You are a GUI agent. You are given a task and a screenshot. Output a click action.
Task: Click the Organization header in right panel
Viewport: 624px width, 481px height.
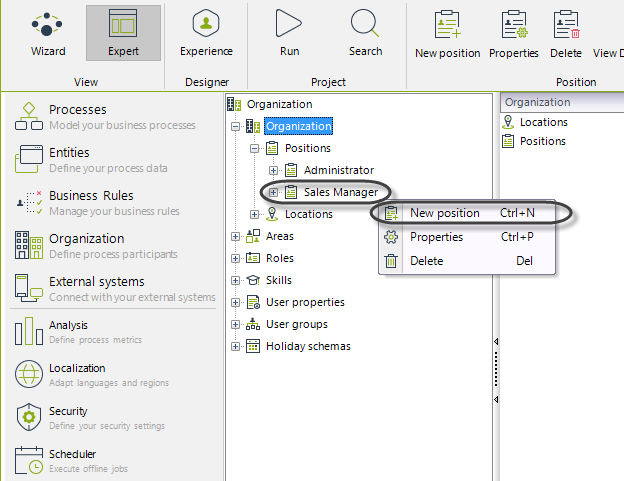[x=562, y=102]
